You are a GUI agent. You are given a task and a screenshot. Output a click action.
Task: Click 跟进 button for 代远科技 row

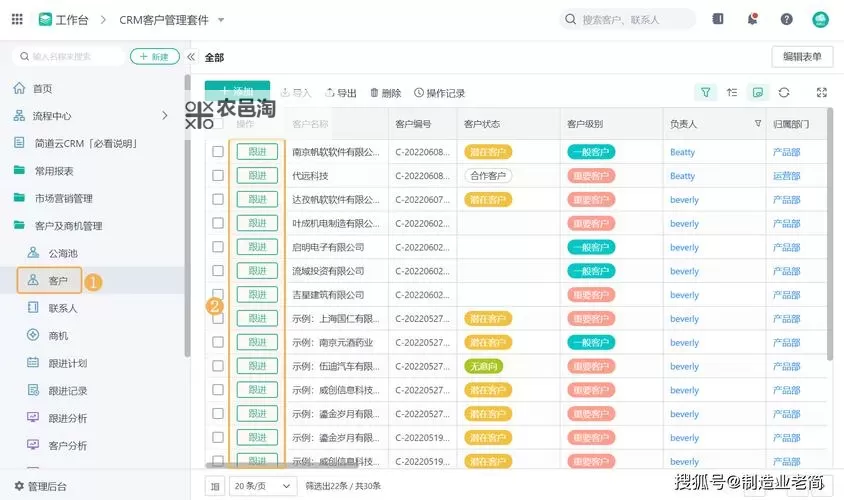click(x=257, y=175)
